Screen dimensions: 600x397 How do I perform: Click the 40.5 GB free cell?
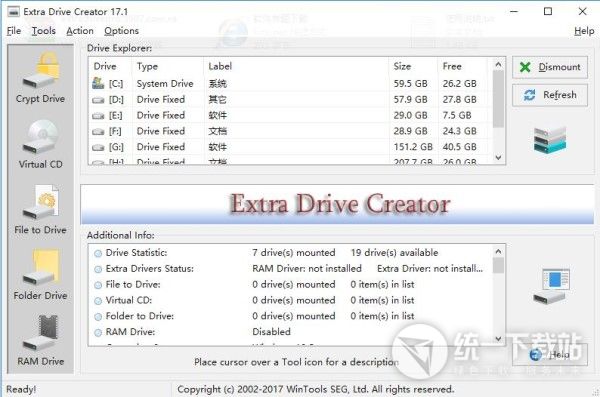click(460, 147)
